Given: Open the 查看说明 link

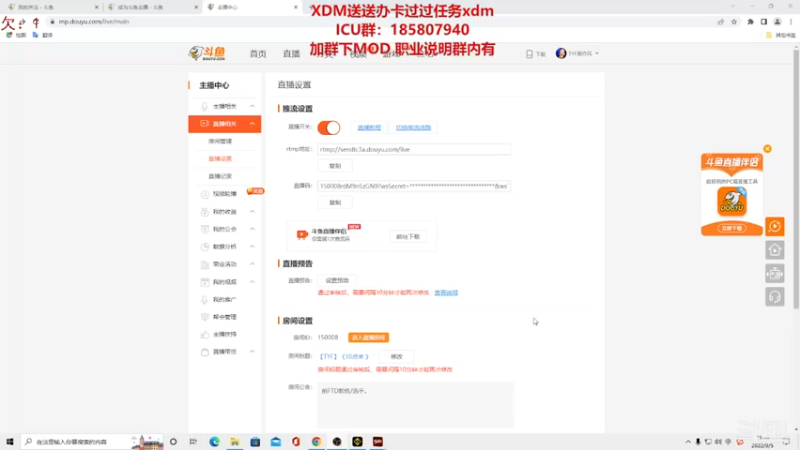Looking at the screenshot, I should click(x=446, y=293).
